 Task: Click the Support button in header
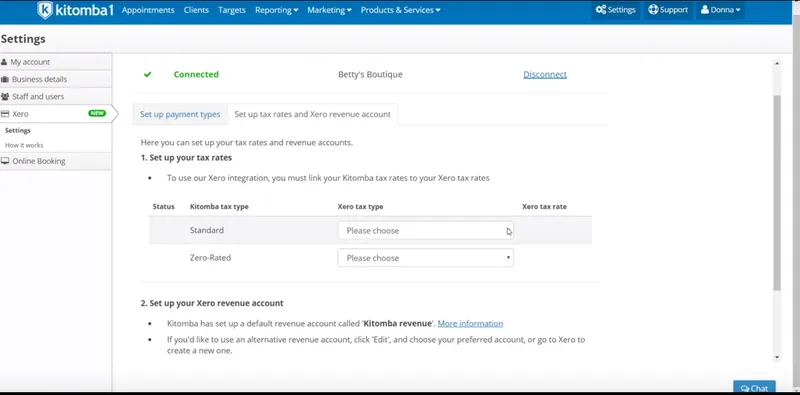click(668, 10)
